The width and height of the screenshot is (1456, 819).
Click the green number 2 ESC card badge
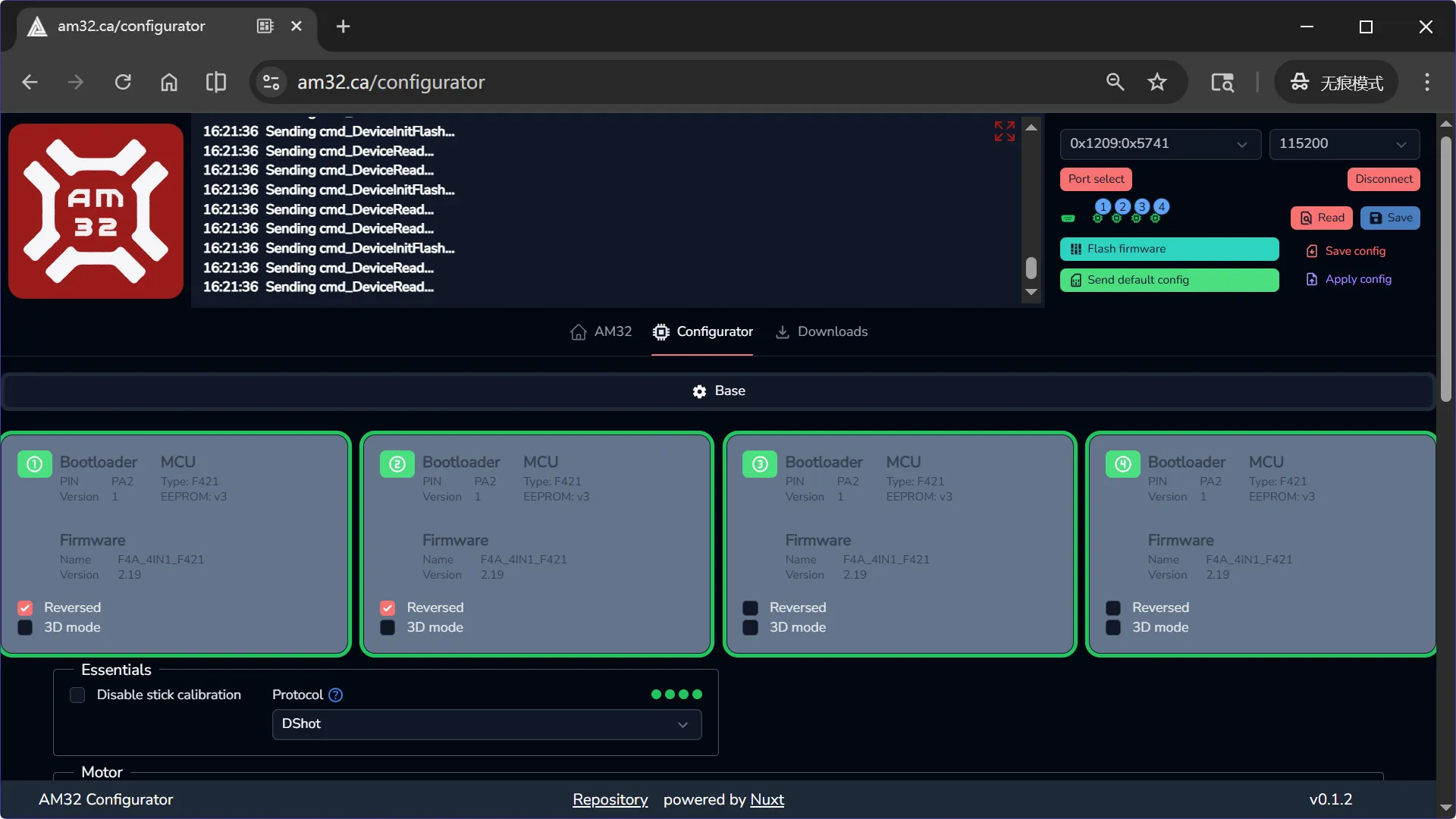(397, 464)
